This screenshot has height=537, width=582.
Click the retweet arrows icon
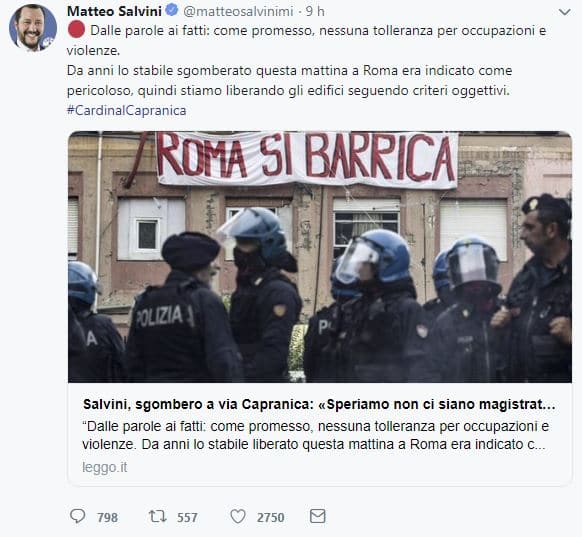coord(157,516)
